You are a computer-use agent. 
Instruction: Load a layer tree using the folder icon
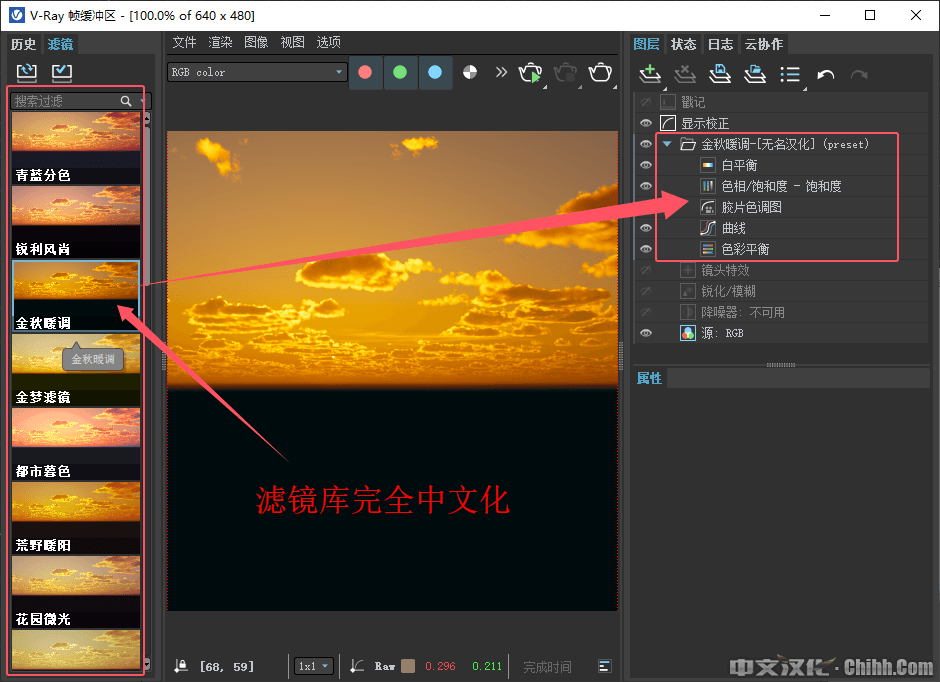pyautogui.click(x=757, y=74)
